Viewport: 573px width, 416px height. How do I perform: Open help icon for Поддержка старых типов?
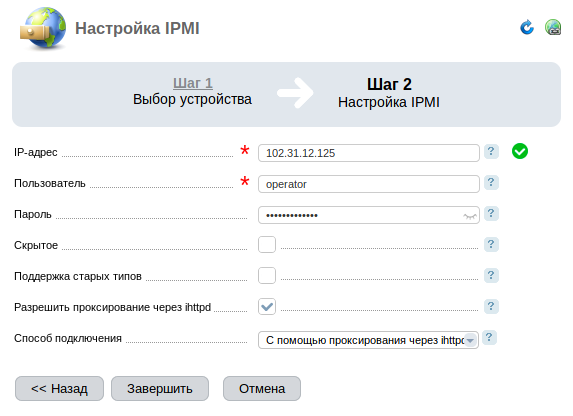point(491,275)
